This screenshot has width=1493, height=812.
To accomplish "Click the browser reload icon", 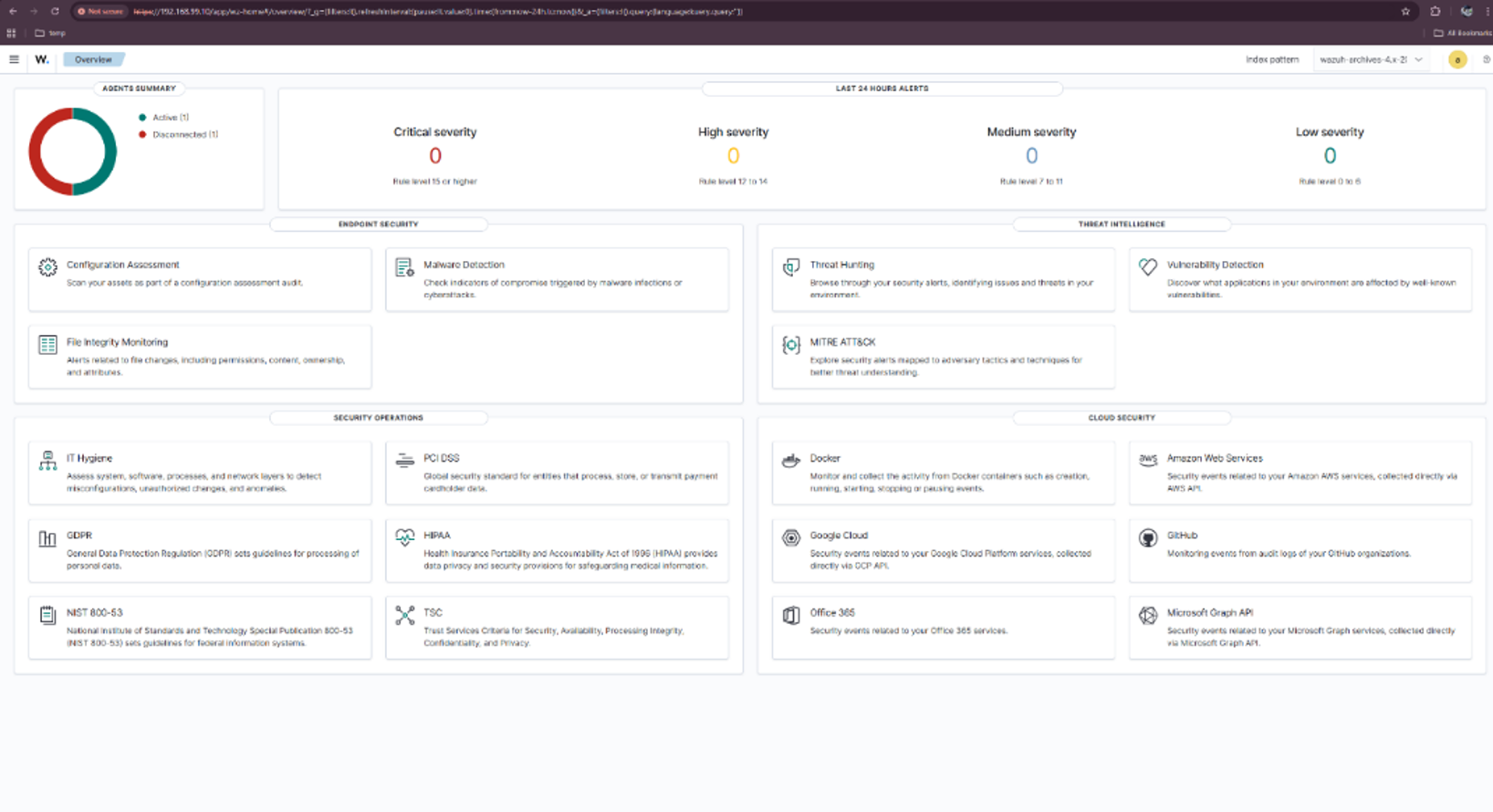I will 55,11.
